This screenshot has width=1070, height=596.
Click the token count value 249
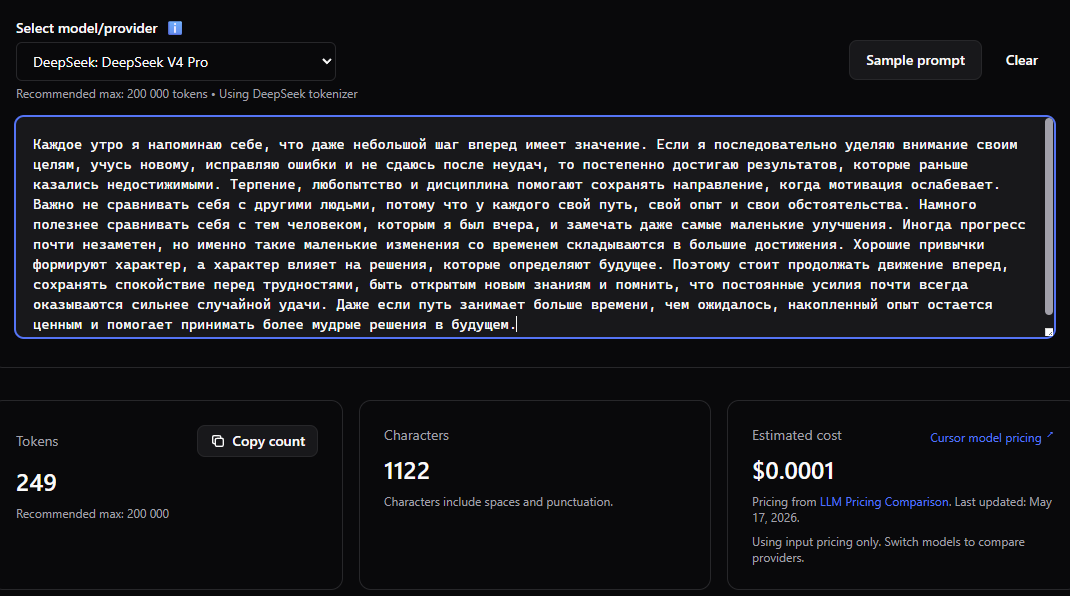pos(36,483)
